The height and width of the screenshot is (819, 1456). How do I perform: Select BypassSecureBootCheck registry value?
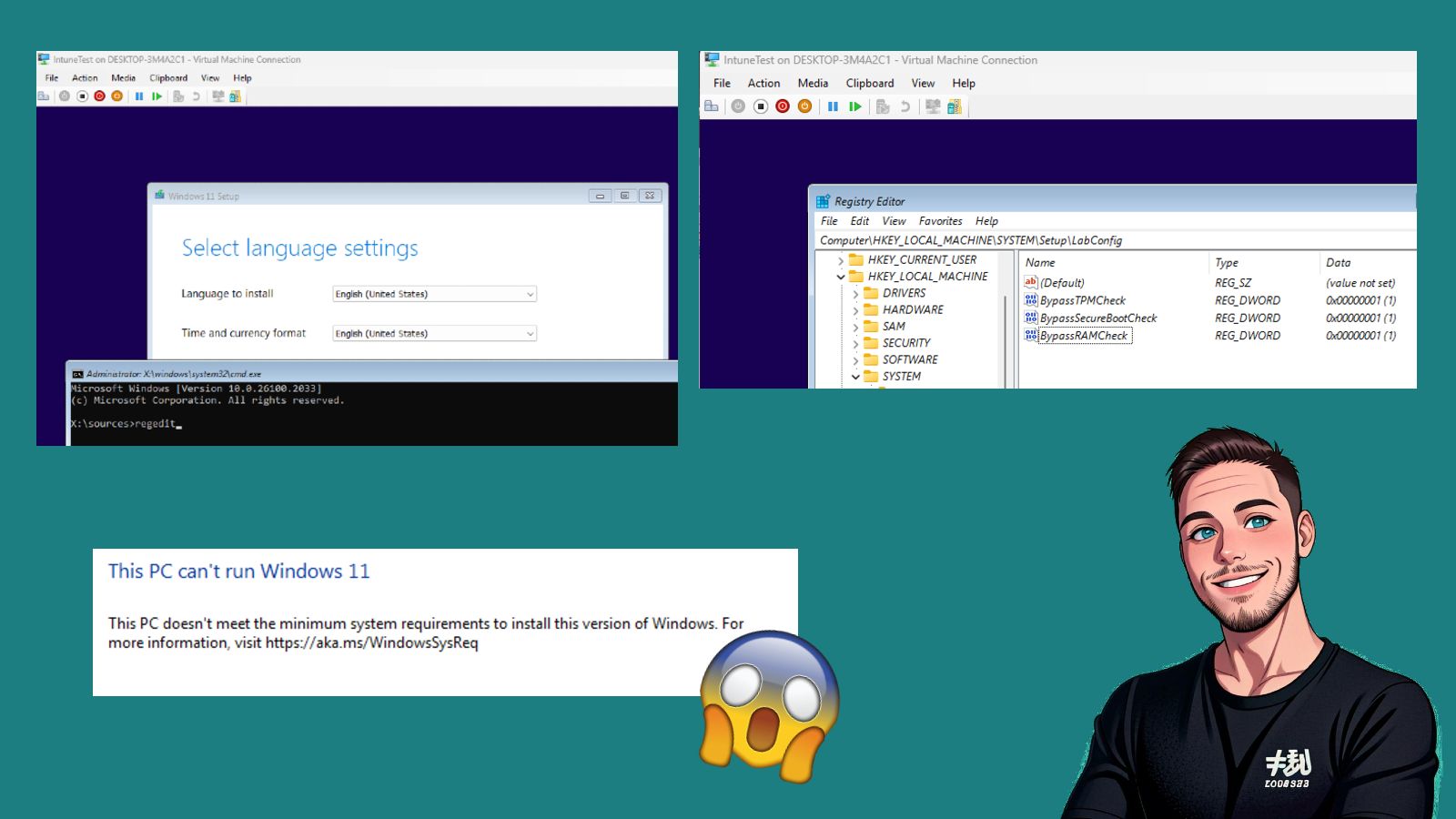(x=1098, y=318)
